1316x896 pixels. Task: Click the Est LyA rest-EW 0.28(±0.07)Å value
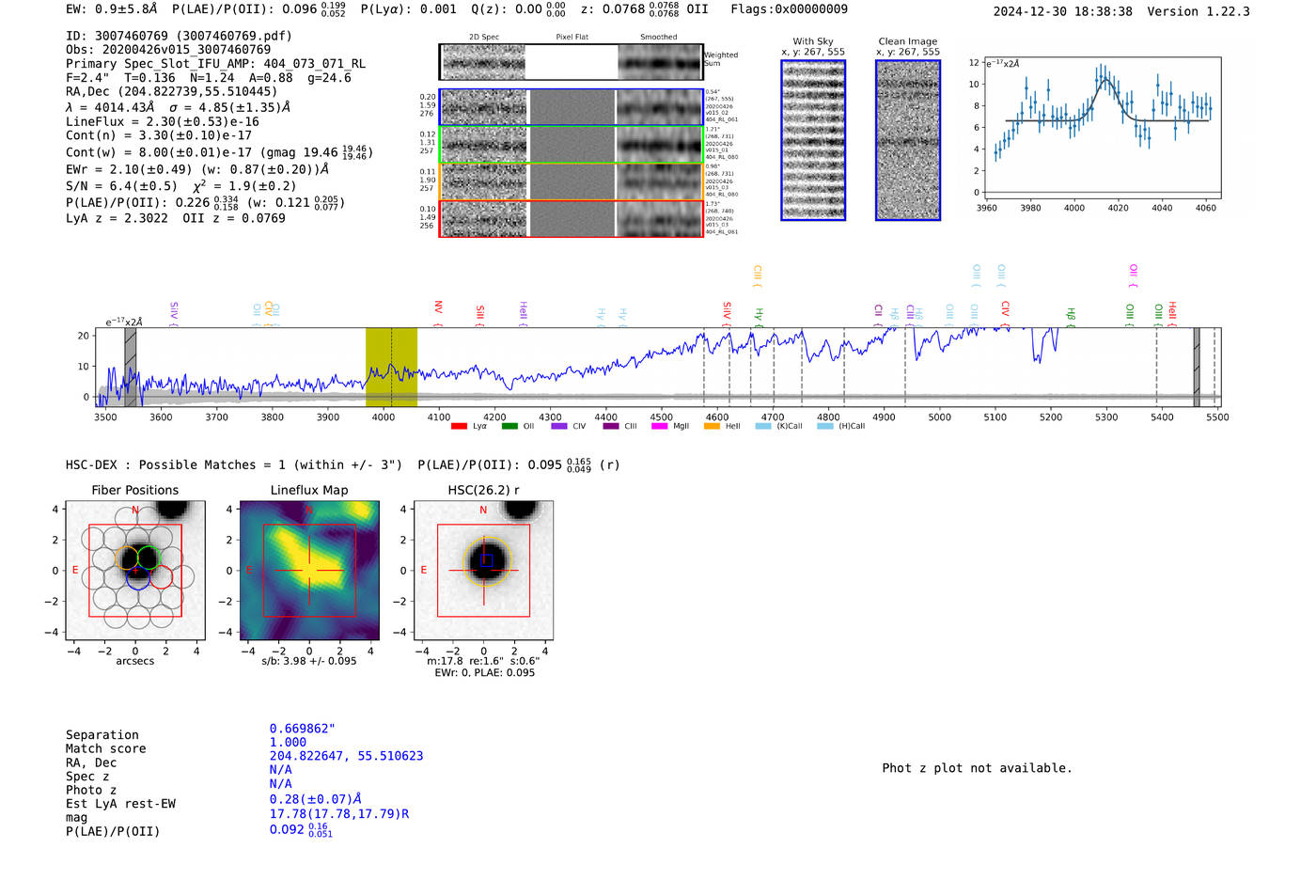coord(315,799)
